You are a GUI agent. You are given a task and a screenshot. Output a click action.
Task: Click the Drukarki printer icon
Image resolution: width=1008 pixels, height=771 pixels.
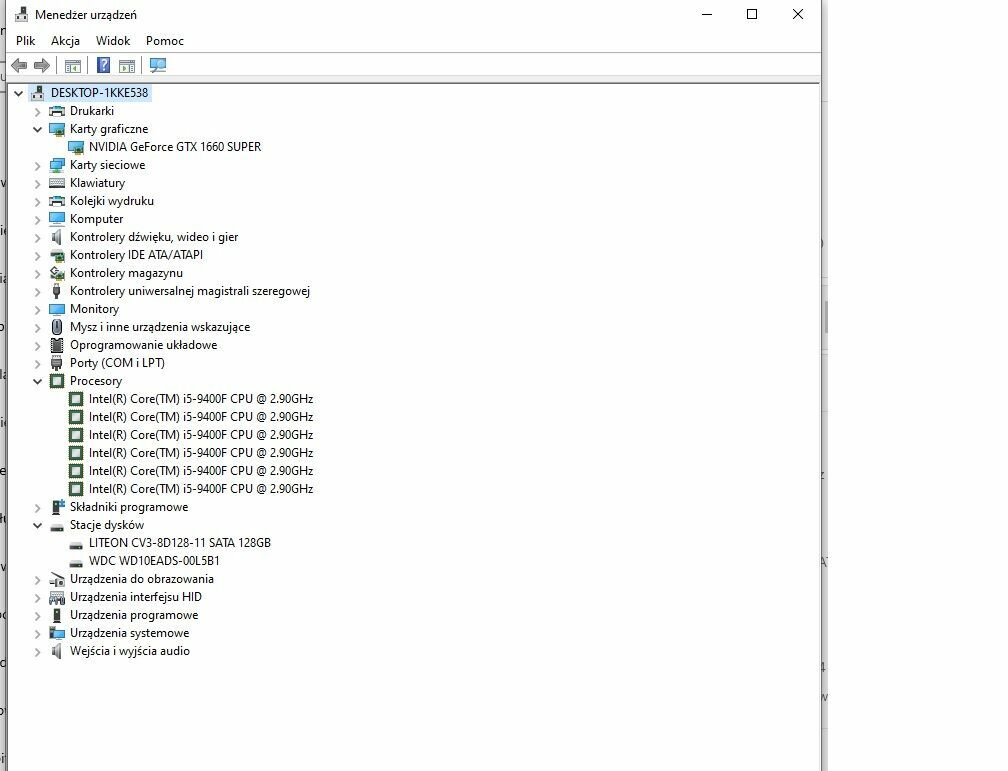click(x=57, y=111)
